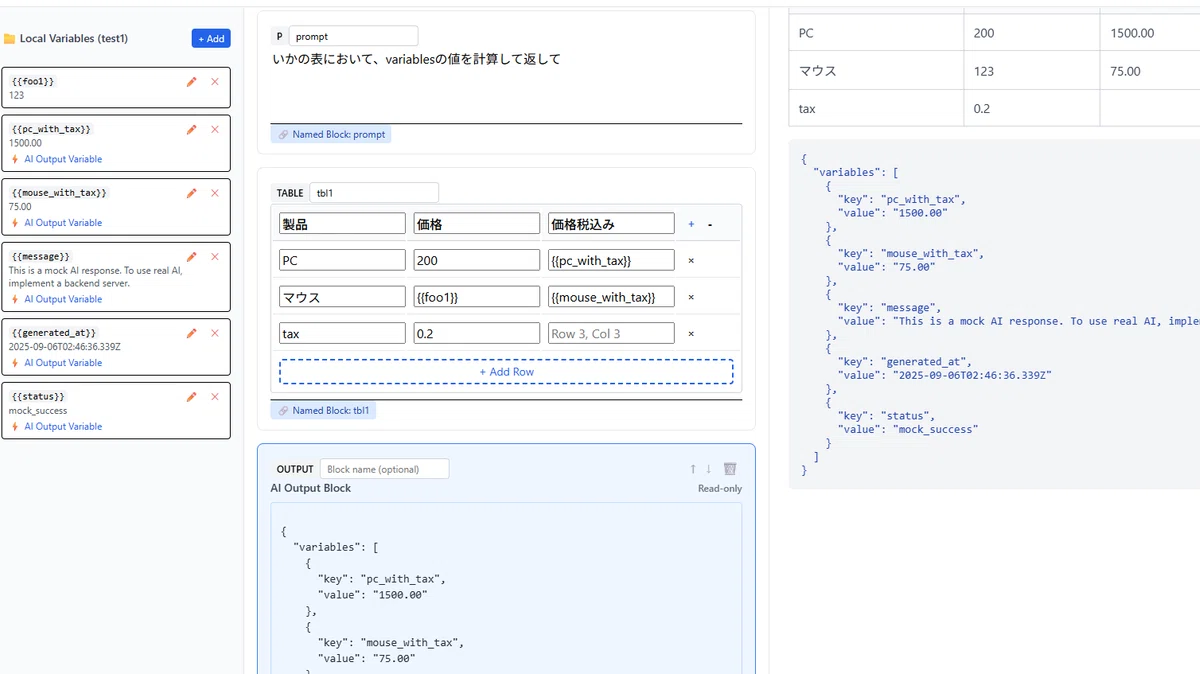Click AI Output Variable link under {{generated_at}}
This screenshot has width=1200, height=674.
pos(63,363)
